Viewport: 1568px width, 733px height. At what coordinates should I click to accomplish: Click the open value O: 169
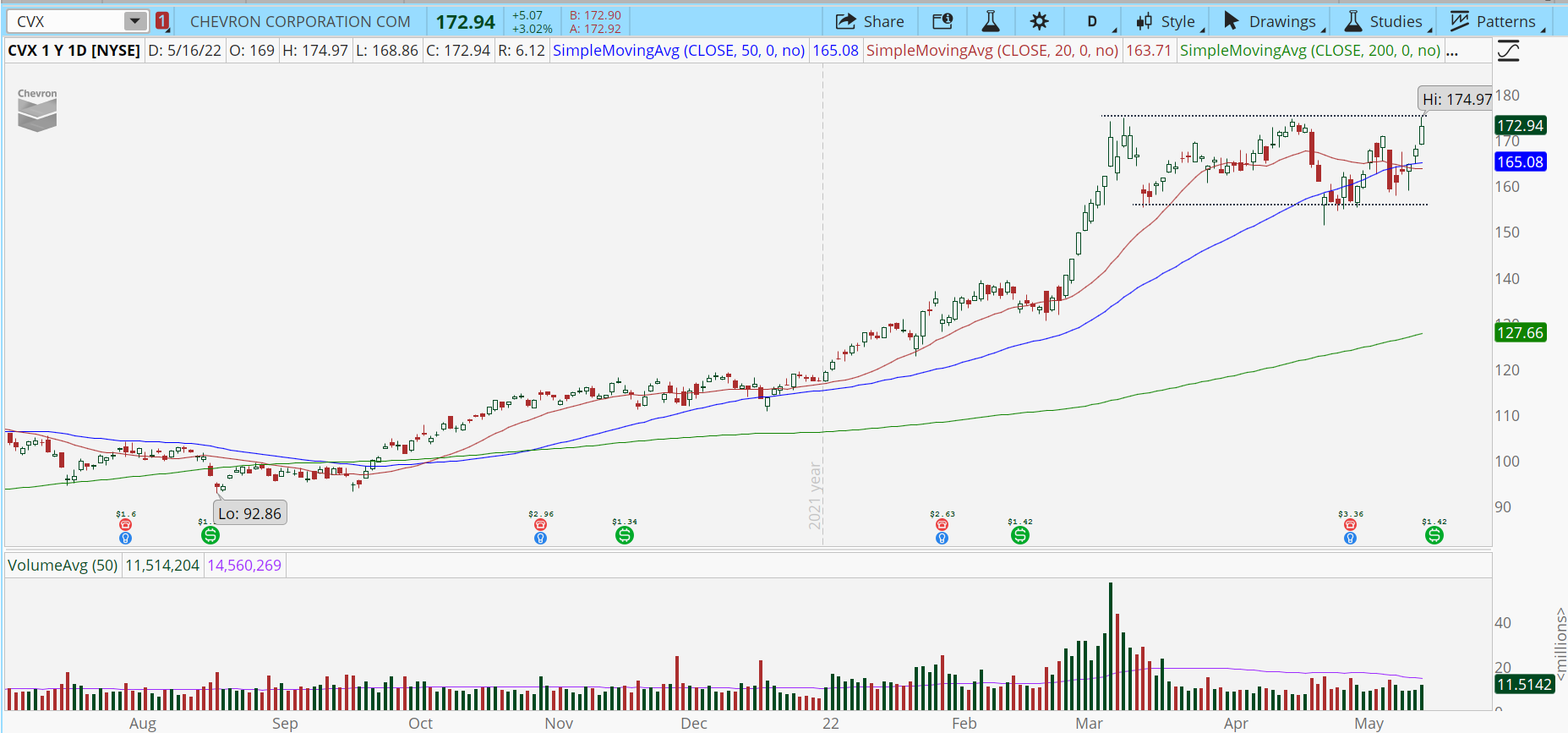252,51
